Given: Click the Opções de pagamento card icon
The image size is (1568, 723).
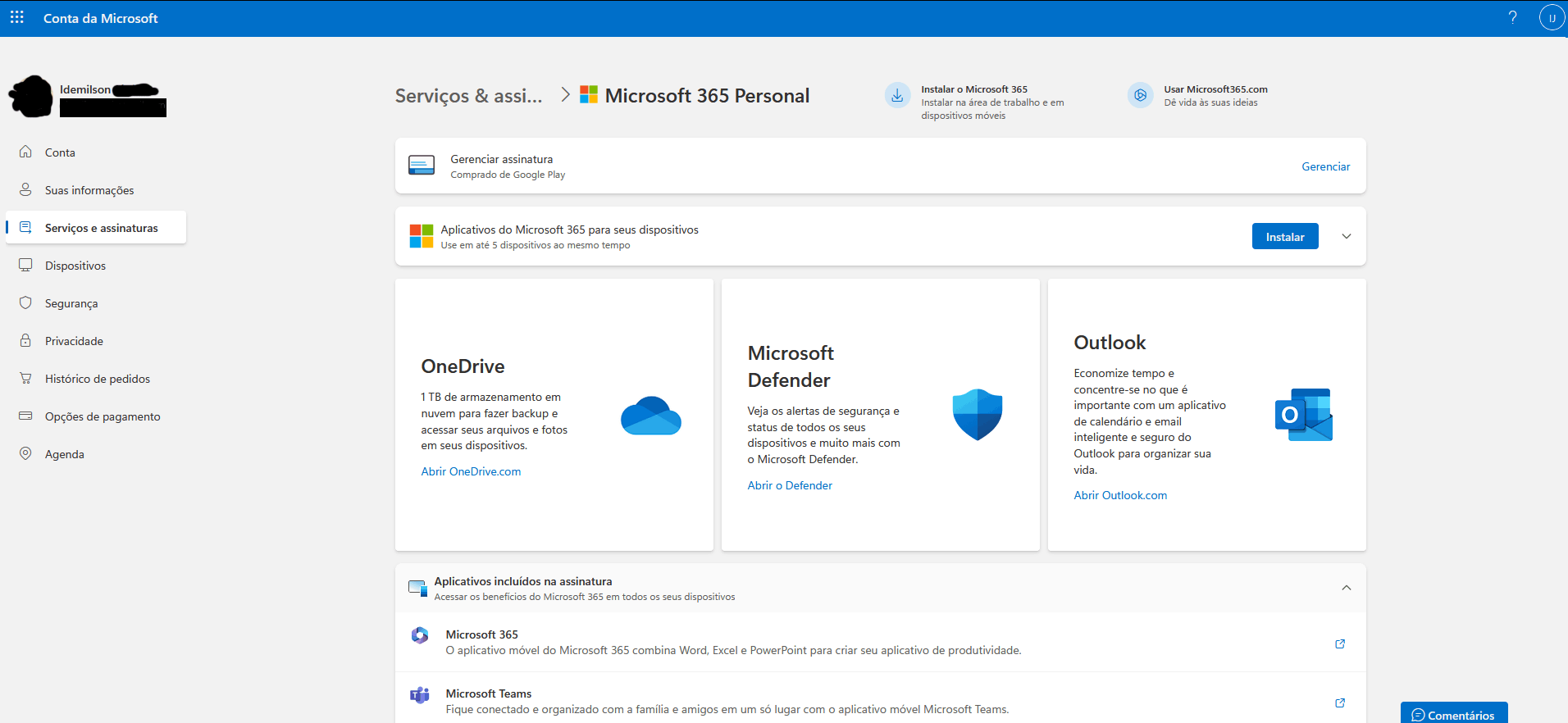Looking at the screenshot, I should 25,416.
